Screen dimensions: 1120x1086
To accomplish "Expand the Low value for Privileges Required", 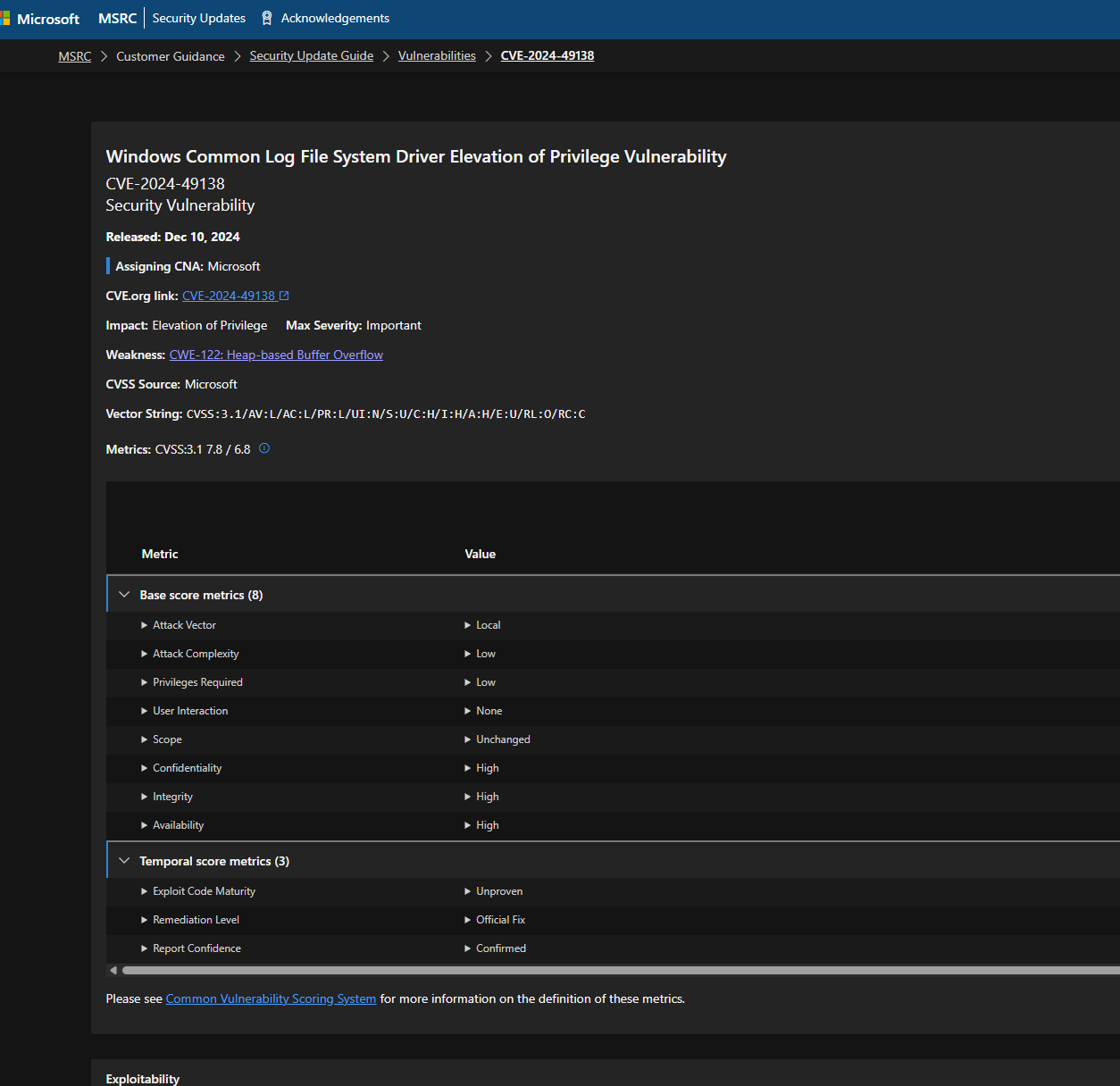I will [468, 682].
